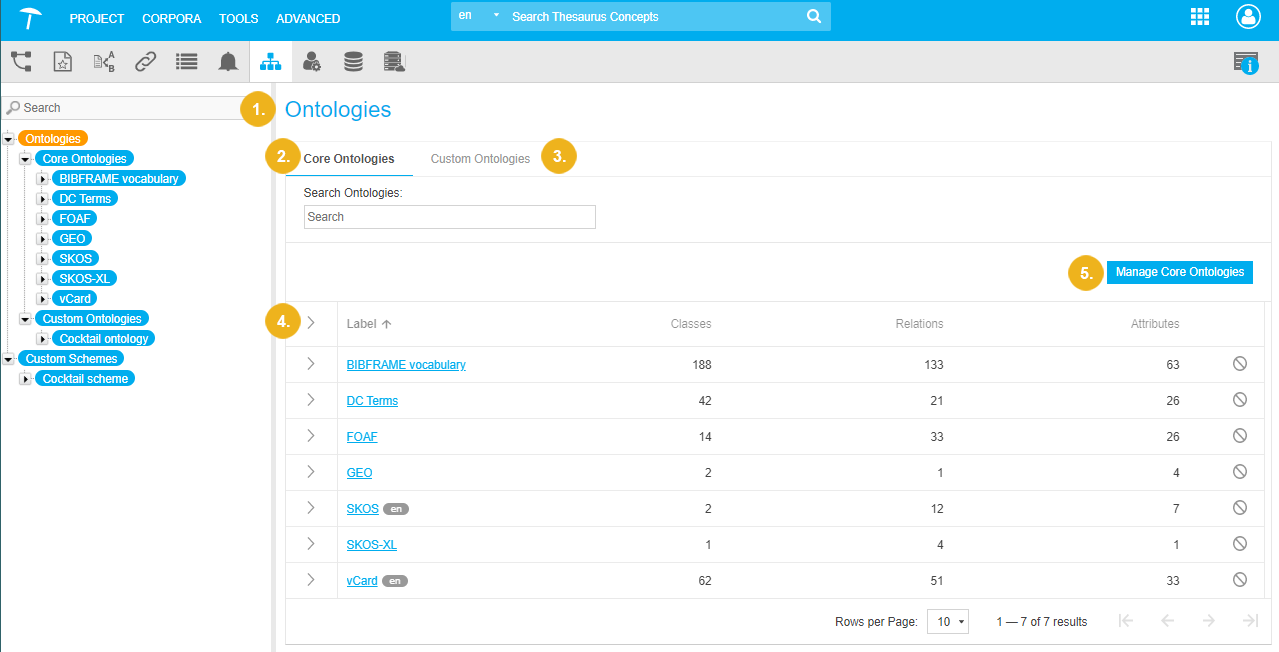The height and width of the screenshot is (652, 1279).
Task: Click the starred document toolbar icon
Action: [62, 62]
